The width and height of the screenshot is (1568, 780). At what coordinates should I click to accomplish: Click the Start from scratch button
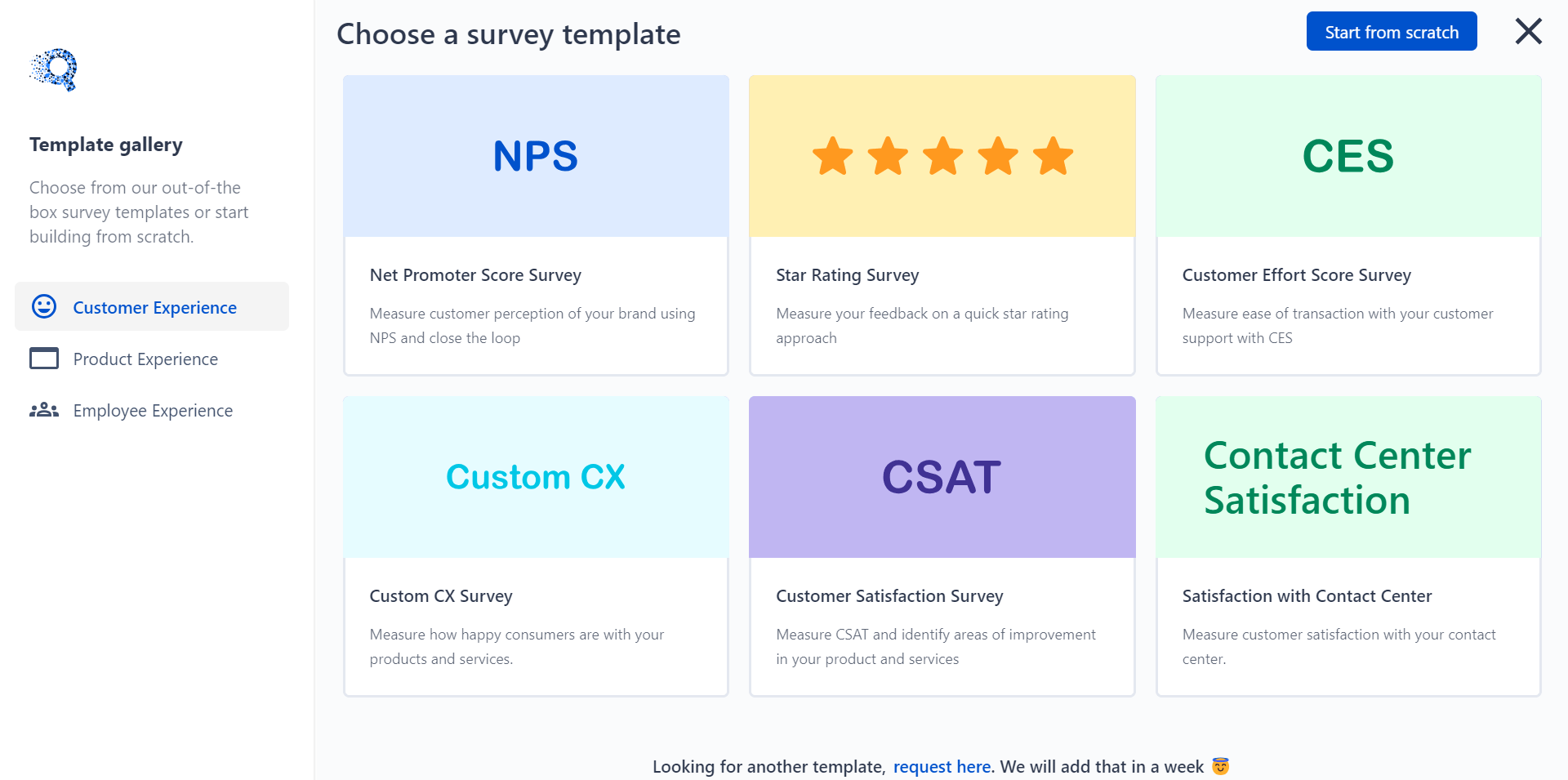(x=1391, y=31)
